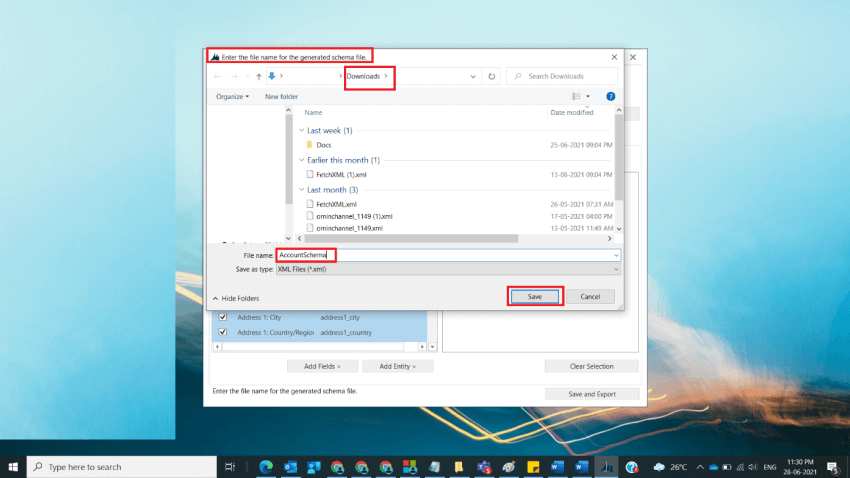Open the clock showing 11:30 PM

800,467
